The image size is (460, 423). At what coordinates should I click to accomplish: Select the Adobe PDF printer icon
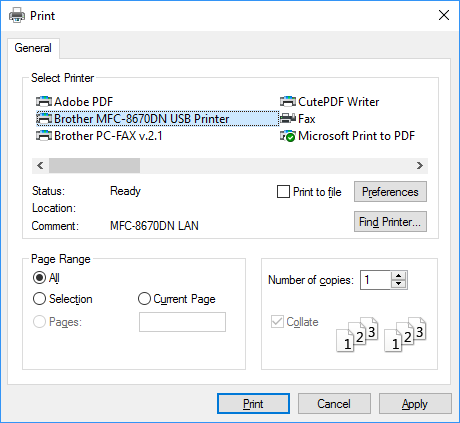coord(44,101)
